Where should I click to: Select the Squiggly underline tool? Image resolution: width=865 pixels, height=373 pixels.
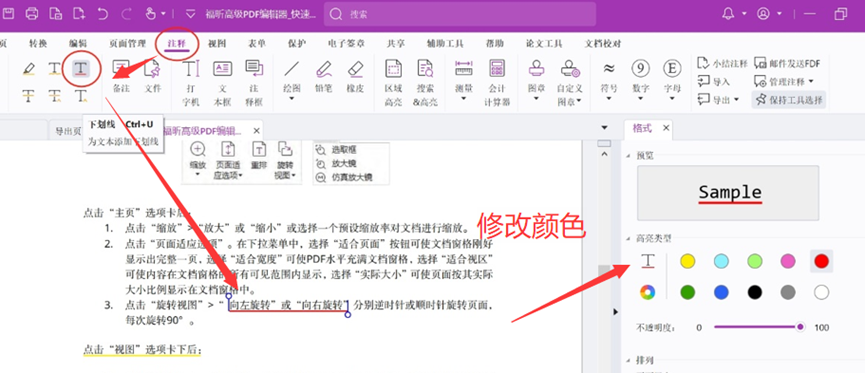55,69
